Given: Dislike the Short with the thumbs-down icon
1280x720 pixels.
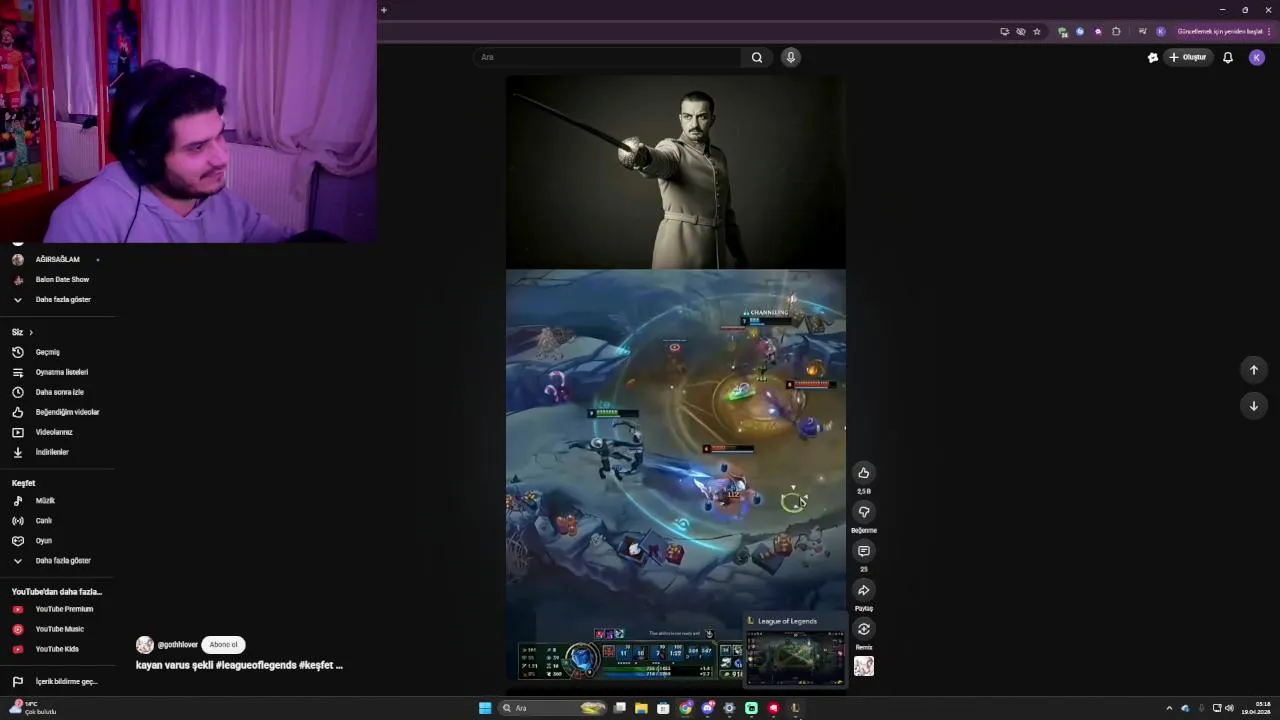Looking at the screenshot, I should tap(864, 512).
